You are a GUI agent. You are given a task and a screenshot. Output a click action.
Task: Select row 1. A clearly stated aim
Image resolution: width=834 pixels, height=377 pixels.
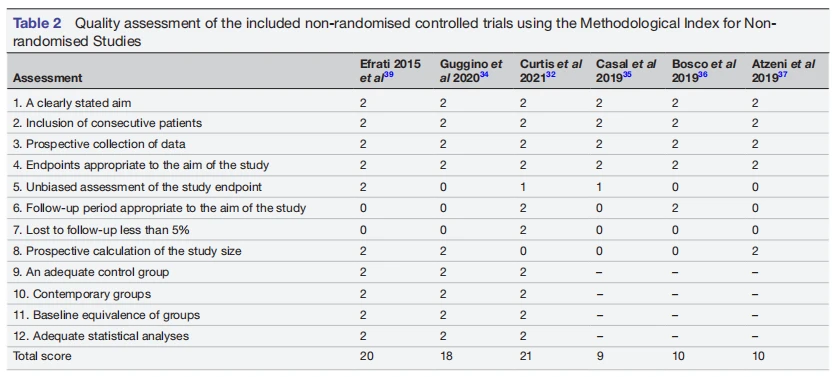click(417, 103)
